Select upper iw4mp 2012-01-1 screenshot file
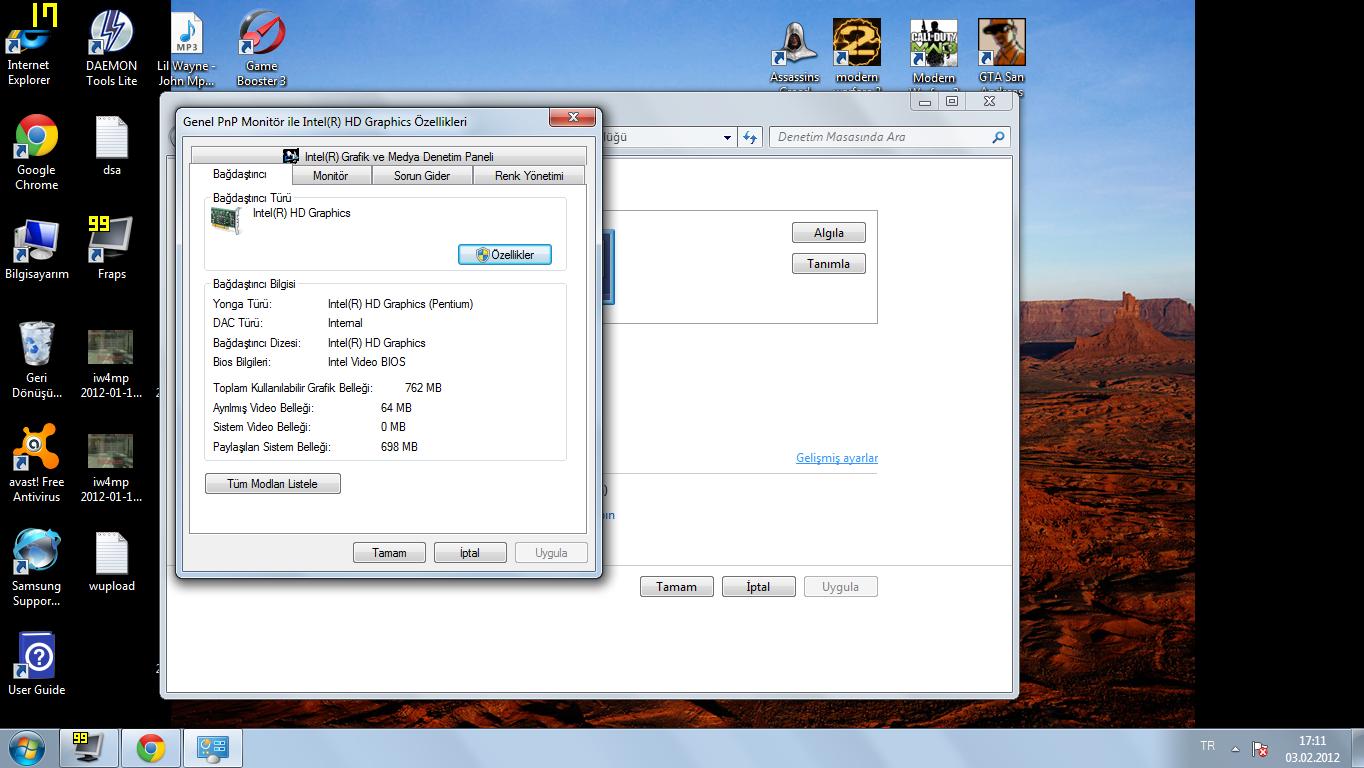The width and height of the screenshot is (1364, 768). tap(111, 364)
